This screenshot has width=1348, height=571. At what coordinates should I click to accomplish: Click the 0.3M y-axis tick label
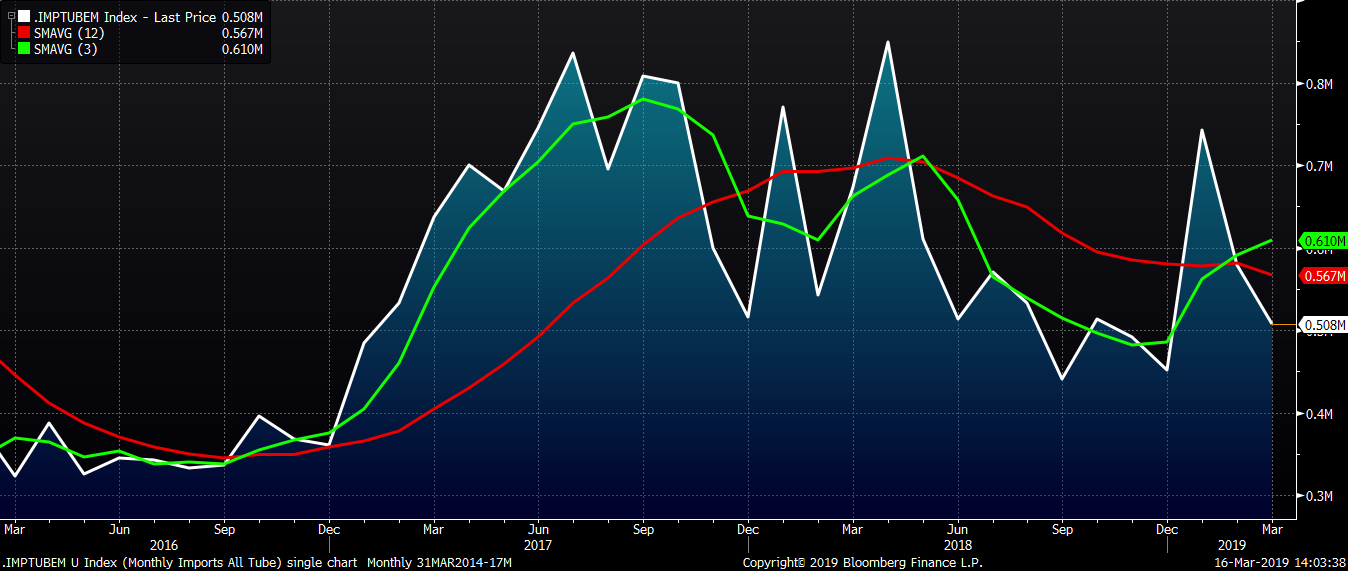[x=1320, y=496]
